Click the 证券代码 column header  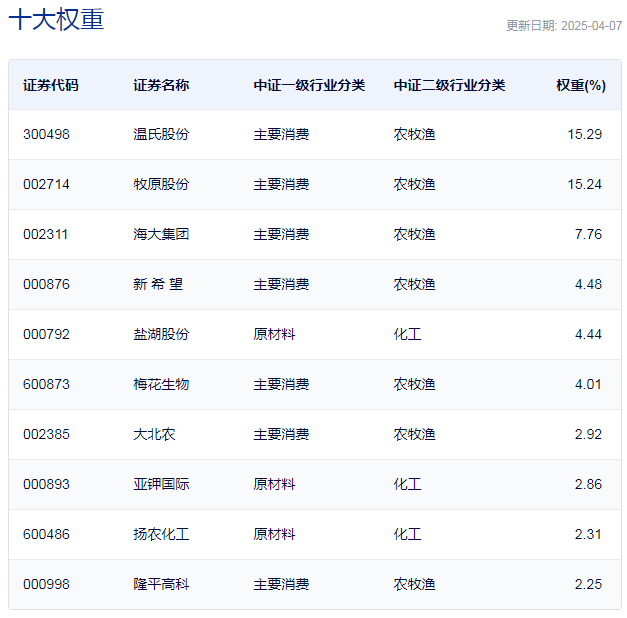(50, 85)
